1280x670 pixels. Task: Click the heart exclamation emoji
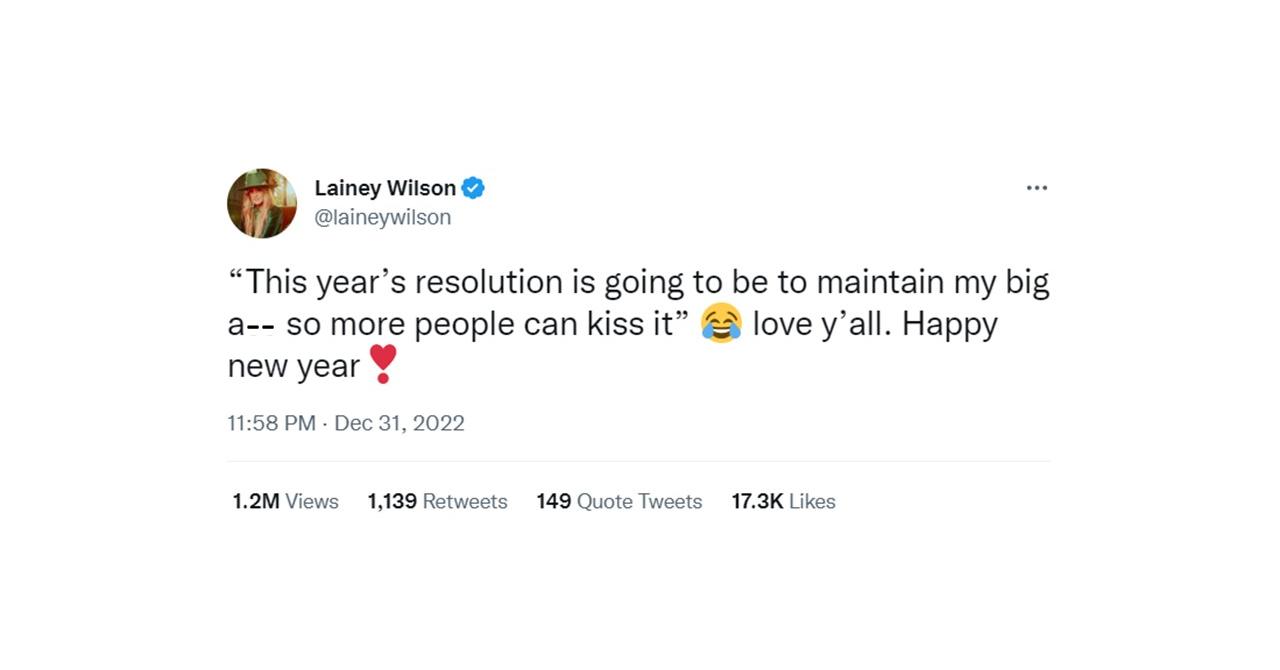tap(382, 364)
